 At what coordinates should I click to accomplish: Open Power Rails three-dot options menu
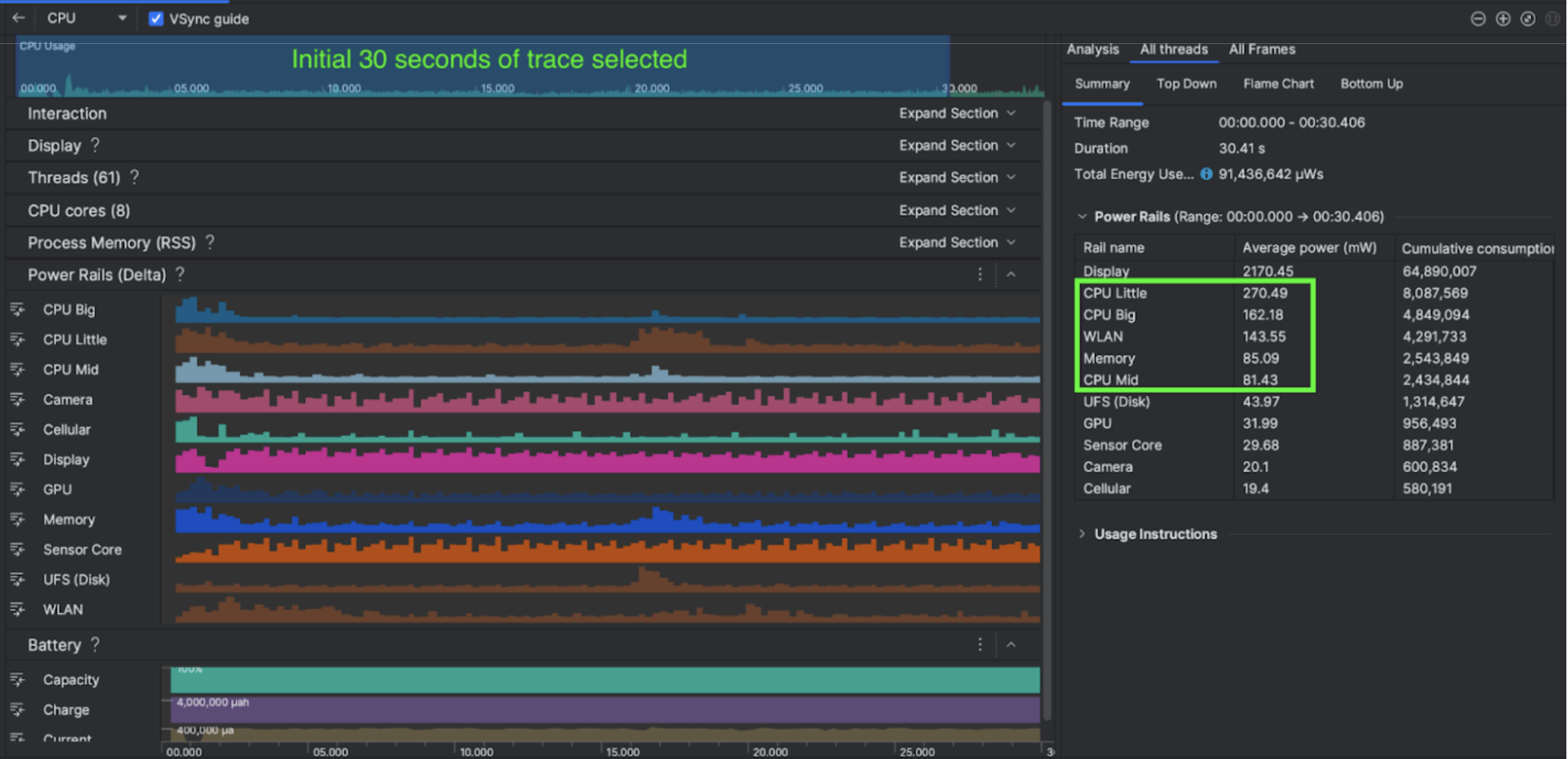[979, 275]
